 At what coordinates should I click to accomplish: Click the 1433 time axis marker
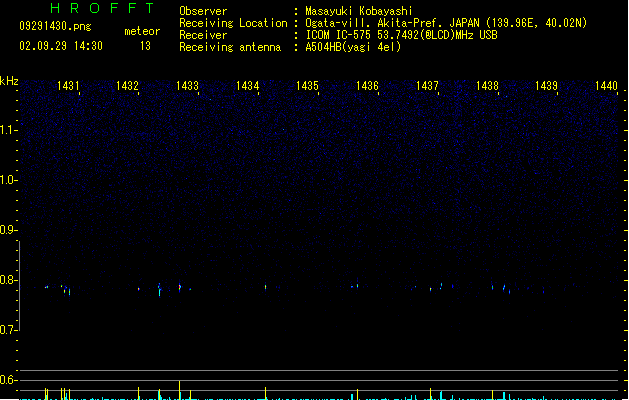(187, 86)
